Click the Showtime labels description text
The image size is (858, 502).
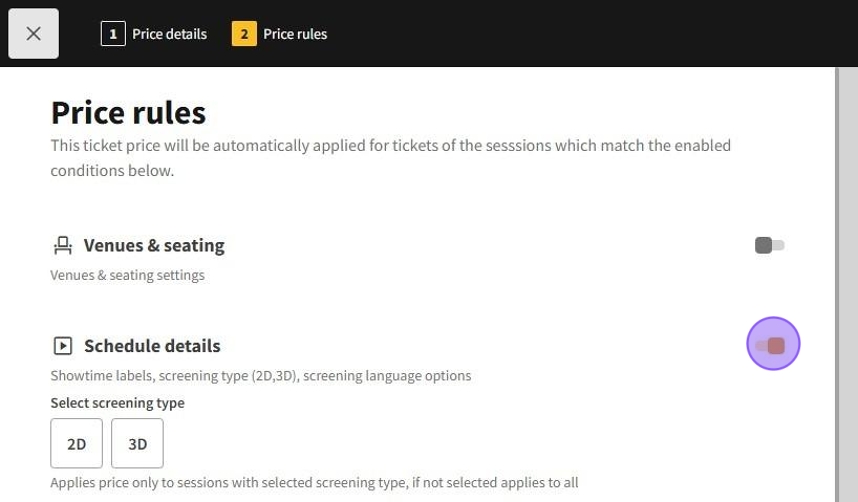pyautogui.click(x=260, y=376)
